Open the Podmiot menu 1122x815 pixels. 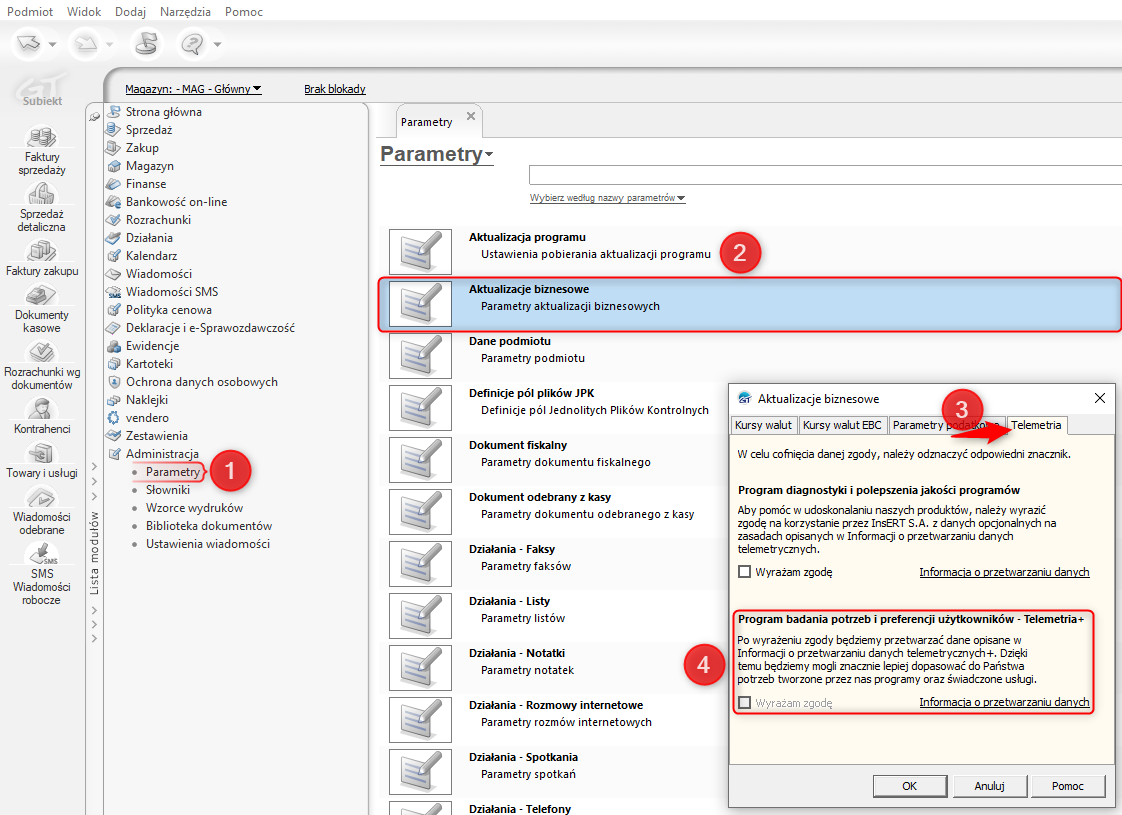[30, 11]
